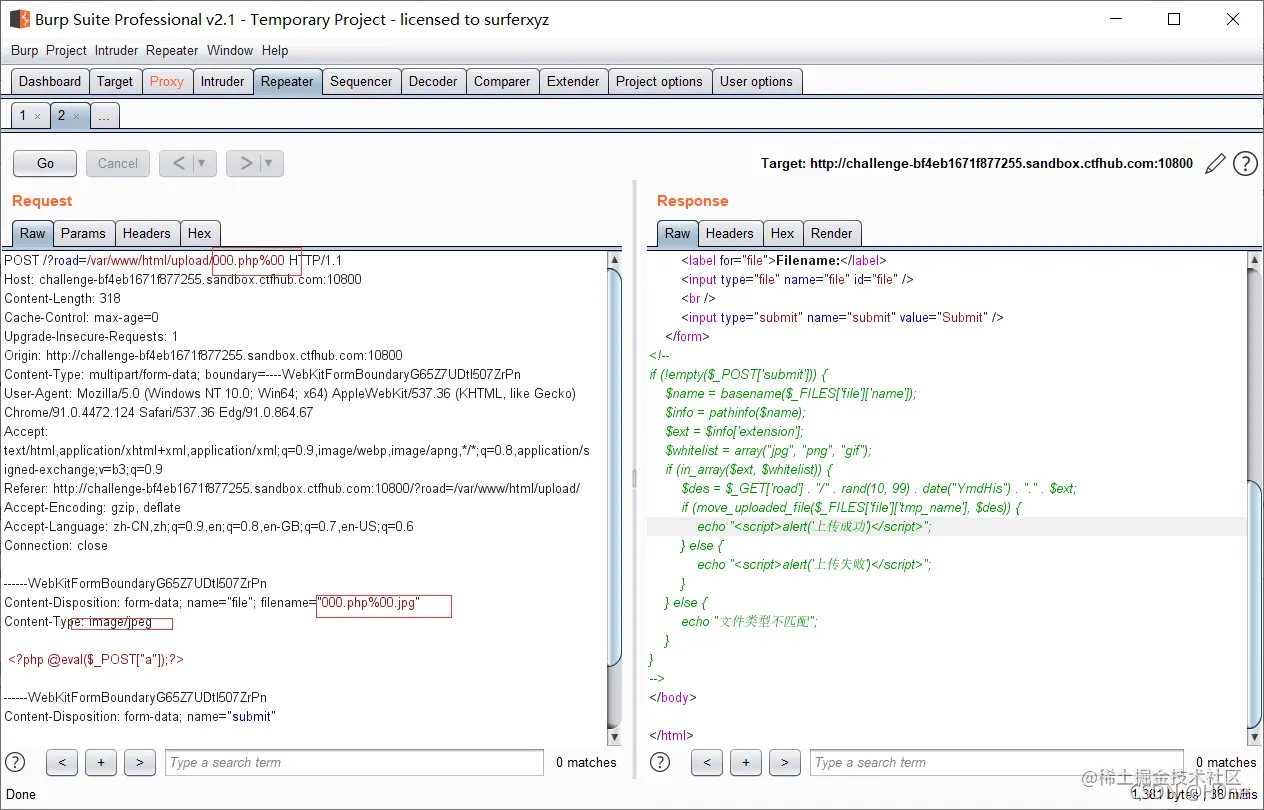Click Response previous match button

click(x=707, y=762)
